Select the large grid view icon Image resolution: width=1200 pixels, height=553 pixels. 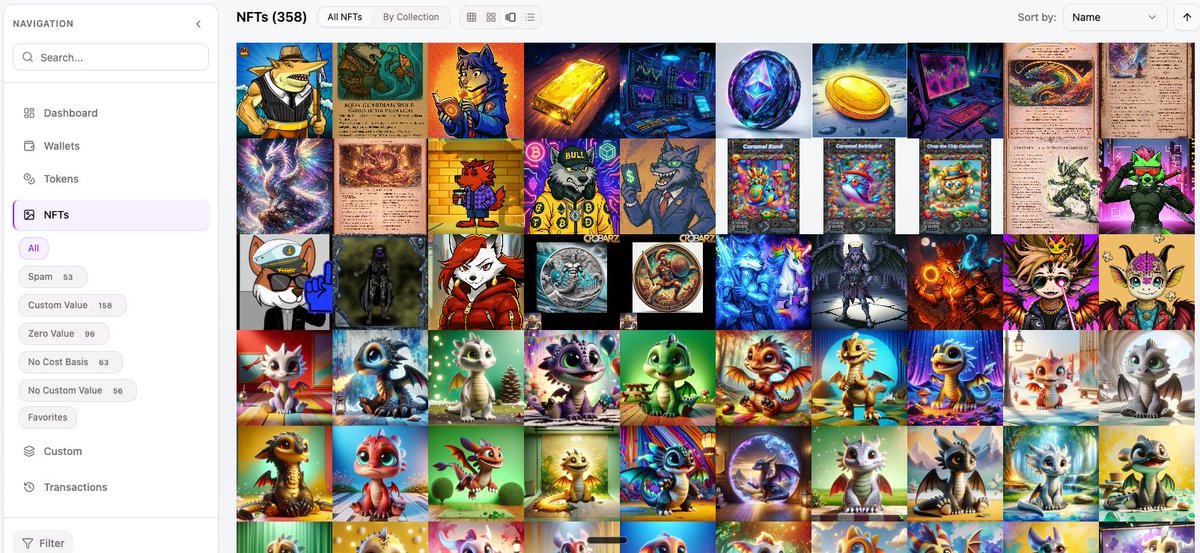pyautogui.click(x=491, y=17)
